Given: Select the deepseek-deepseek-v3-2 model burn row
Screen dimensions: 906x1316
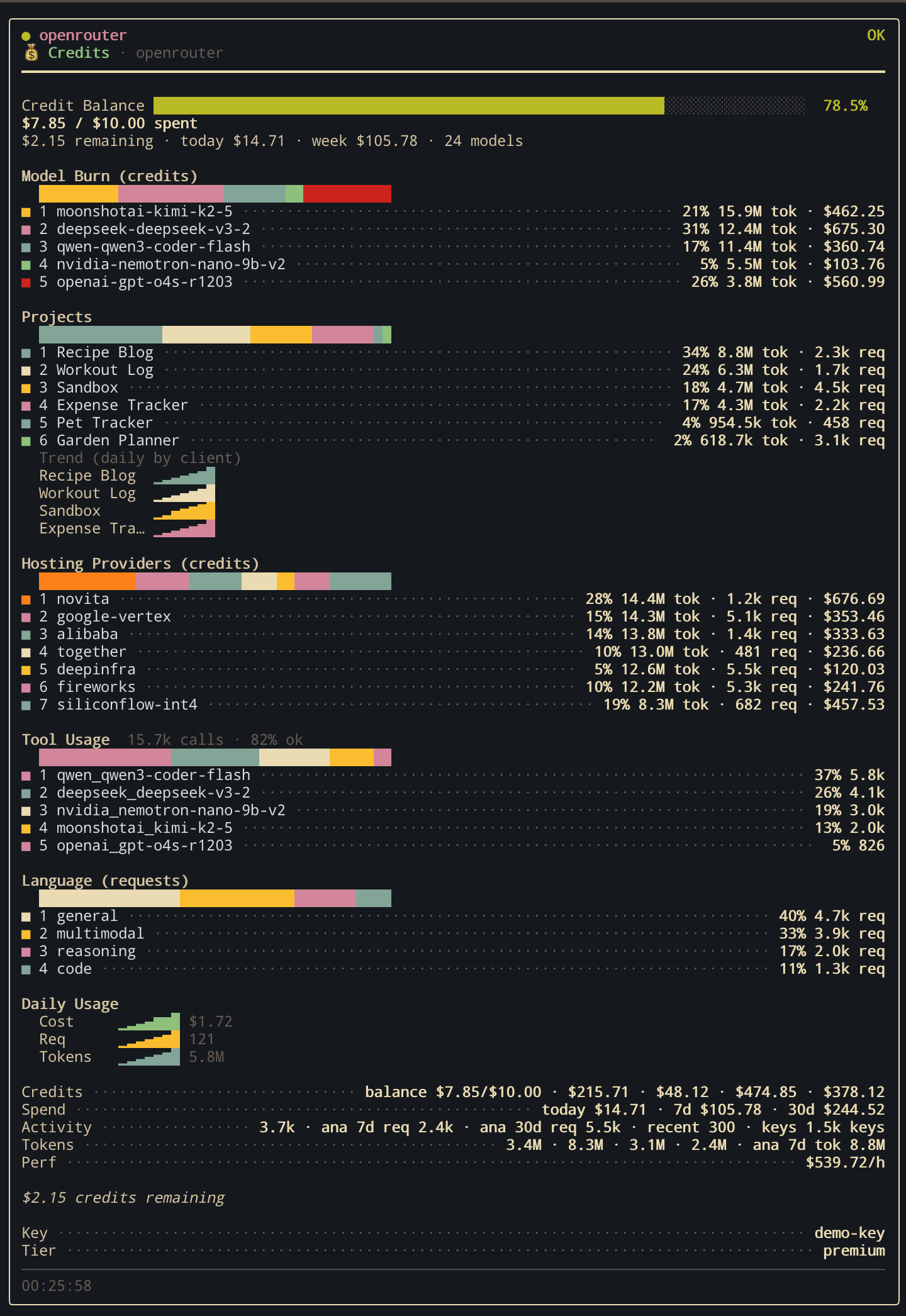Looking at the screenshot, I should coord(453,229).
